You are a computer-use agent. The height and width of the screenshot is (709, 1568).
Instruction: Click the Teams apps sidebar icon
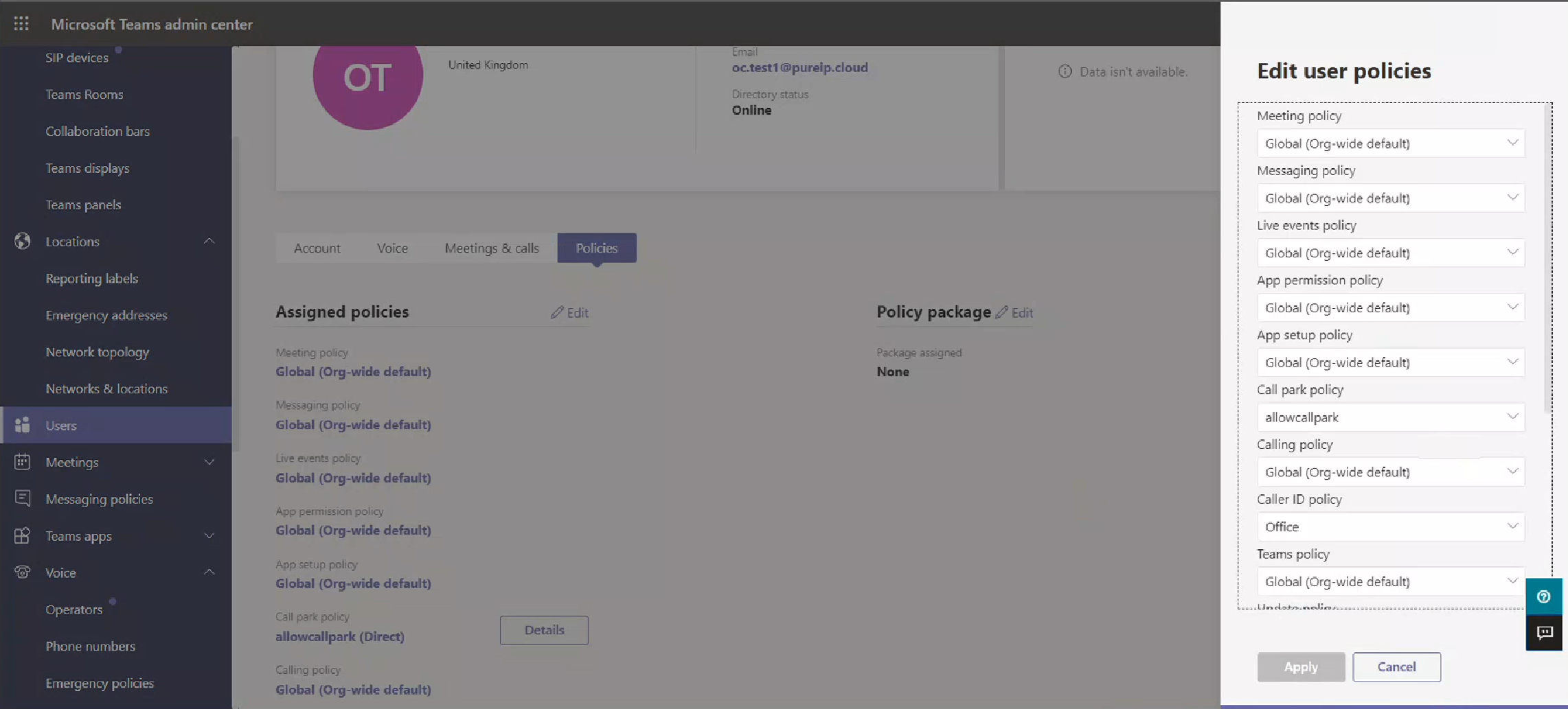23,535
